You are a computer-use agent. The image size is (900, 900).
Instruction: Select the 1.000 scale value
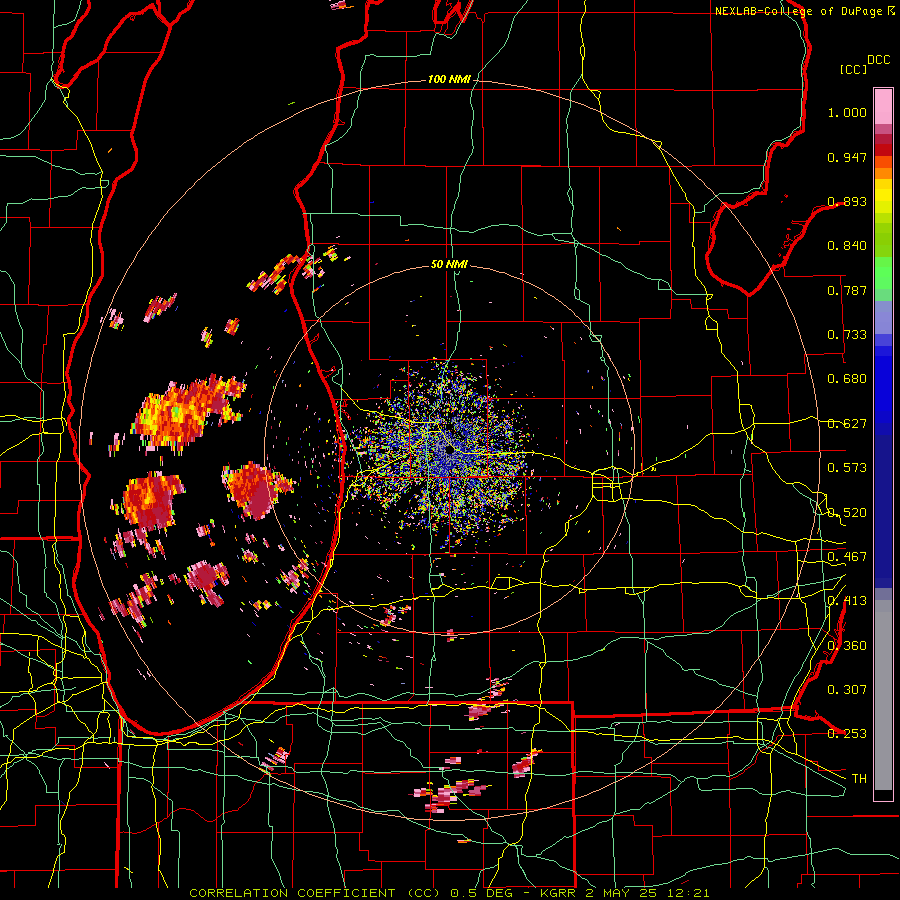(x=847, y=112)
